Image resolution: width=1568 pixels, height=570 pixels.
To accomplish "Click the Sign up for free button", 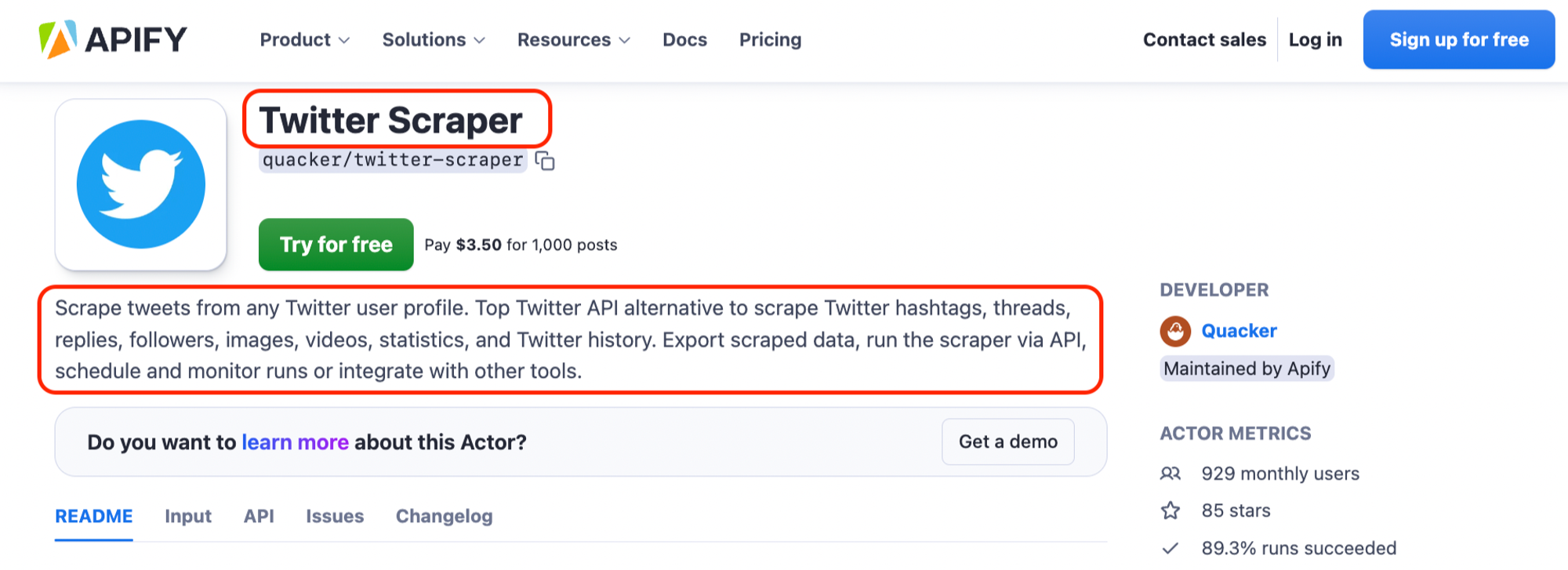I will pos(1458,40).
